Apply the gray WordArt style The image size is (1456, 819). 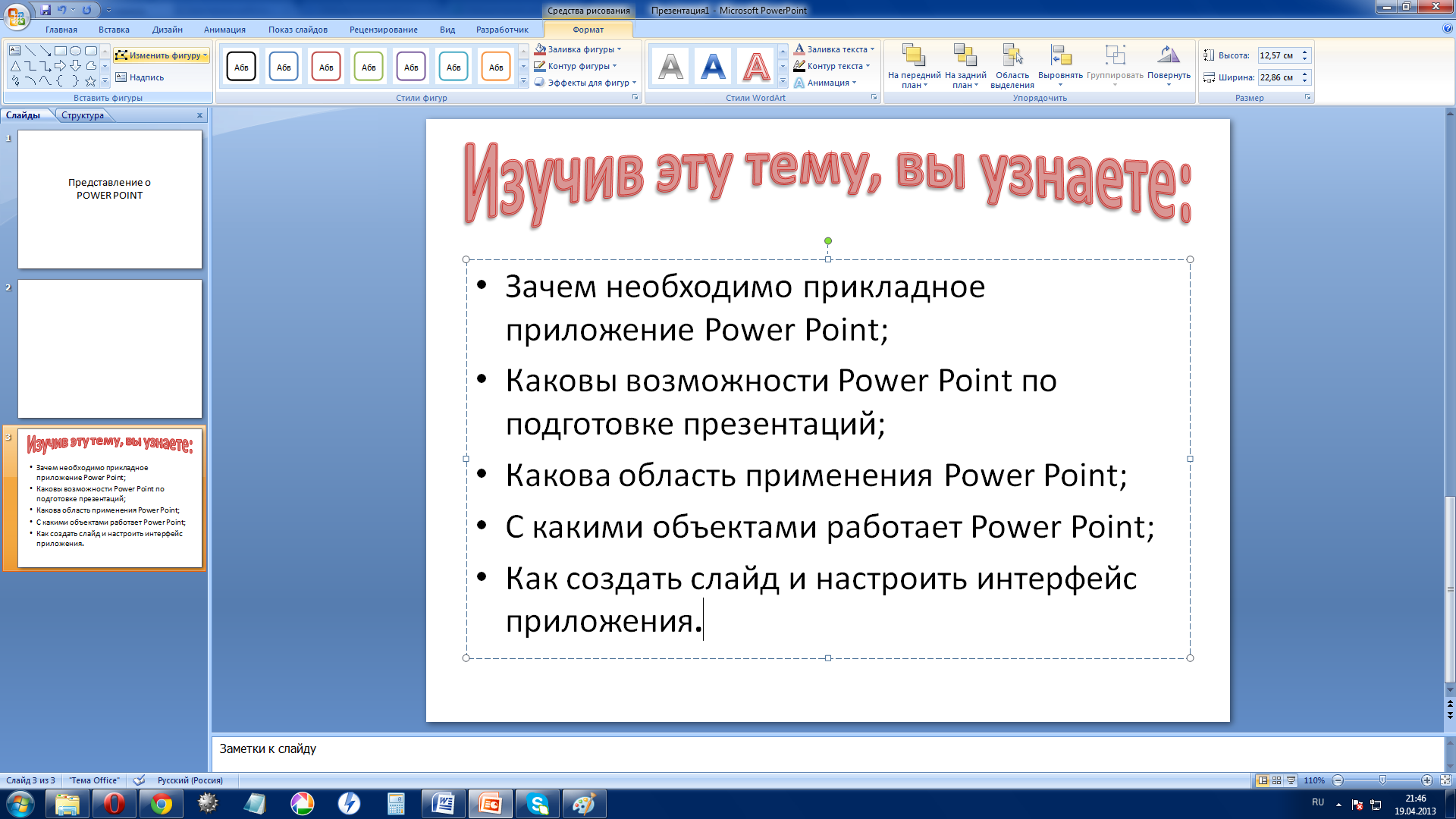click(670, 67)
